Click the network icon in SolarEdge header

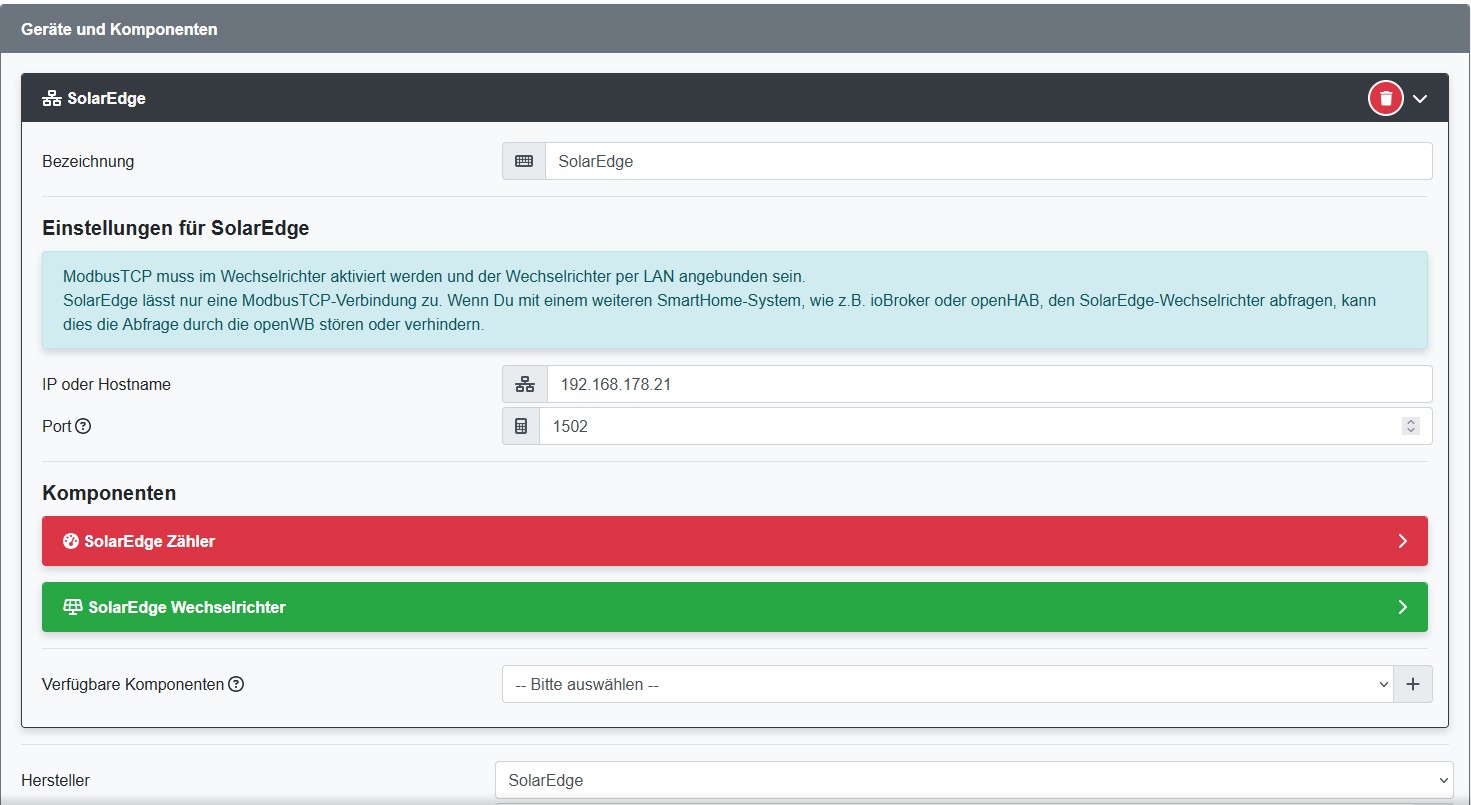[x=52, y=98]
